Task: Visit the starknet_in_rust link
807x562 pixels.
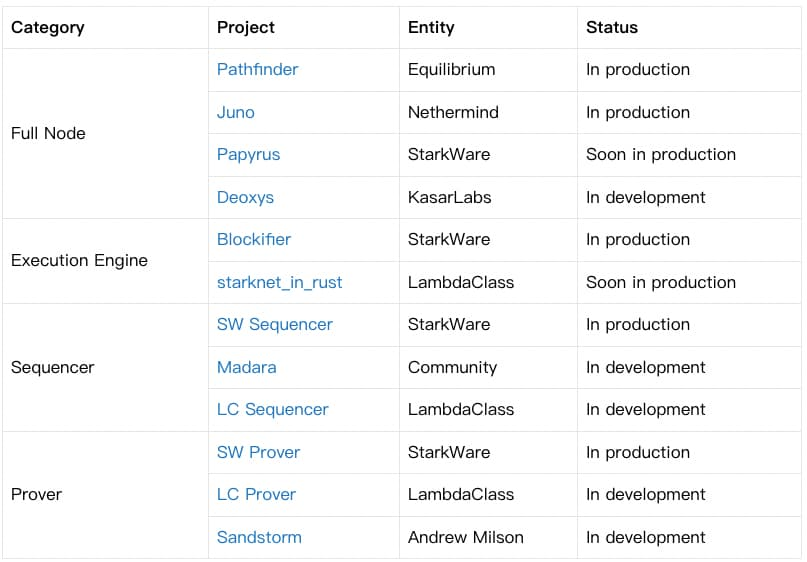Action: [x=279, y=282]
